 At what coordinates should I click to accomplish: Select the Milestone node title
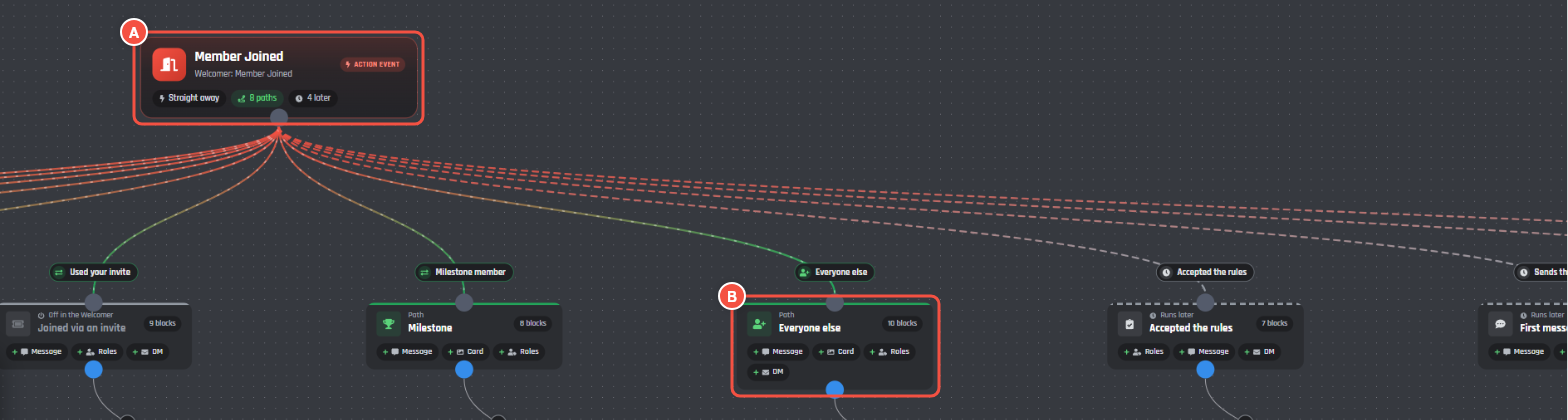[430, 328]
